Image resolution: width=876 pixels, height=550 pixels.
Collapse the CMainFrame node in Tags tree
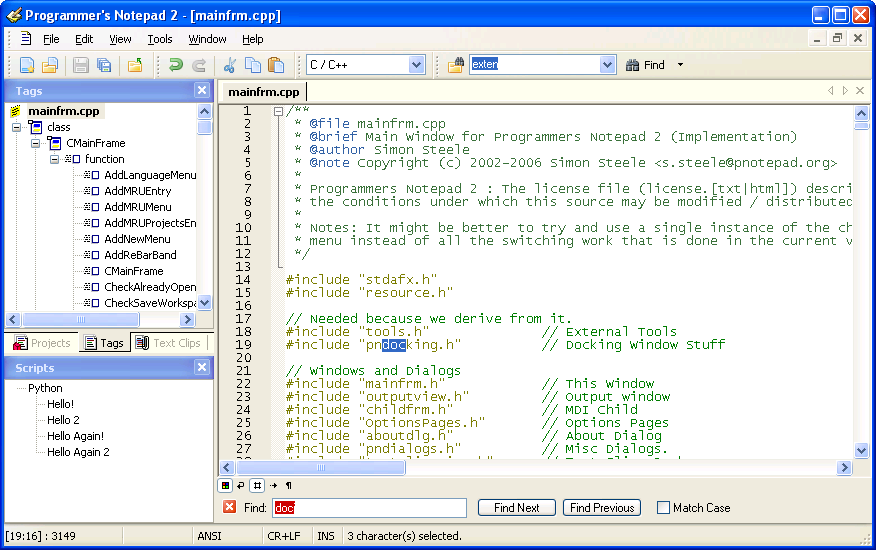pyautogui.click(x=36, y=143)
